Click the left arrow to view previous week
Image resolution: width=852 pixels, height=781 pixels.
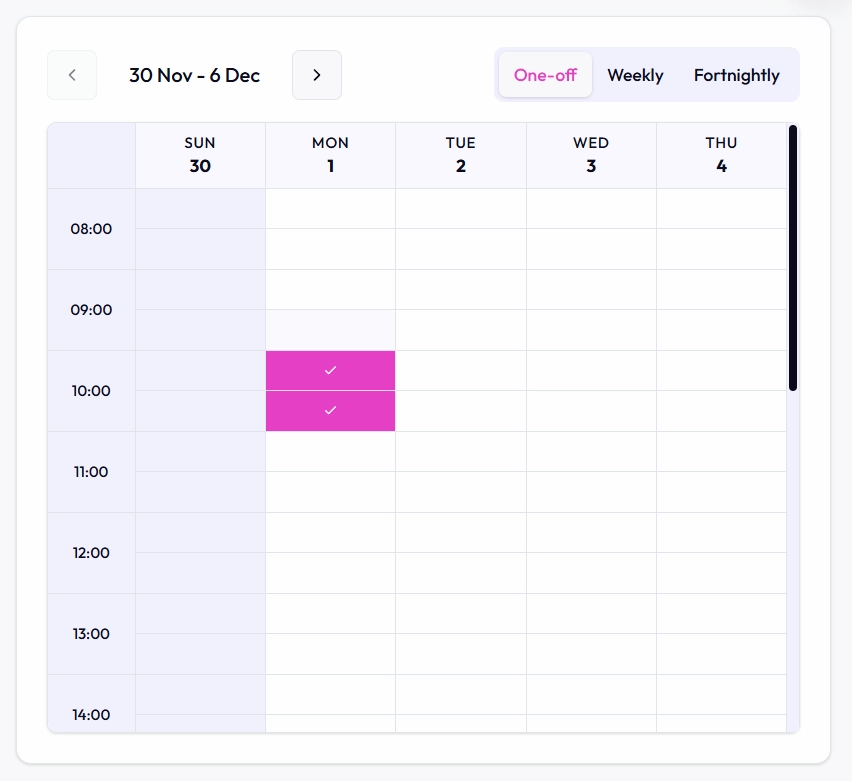click(x=71, y=75)
